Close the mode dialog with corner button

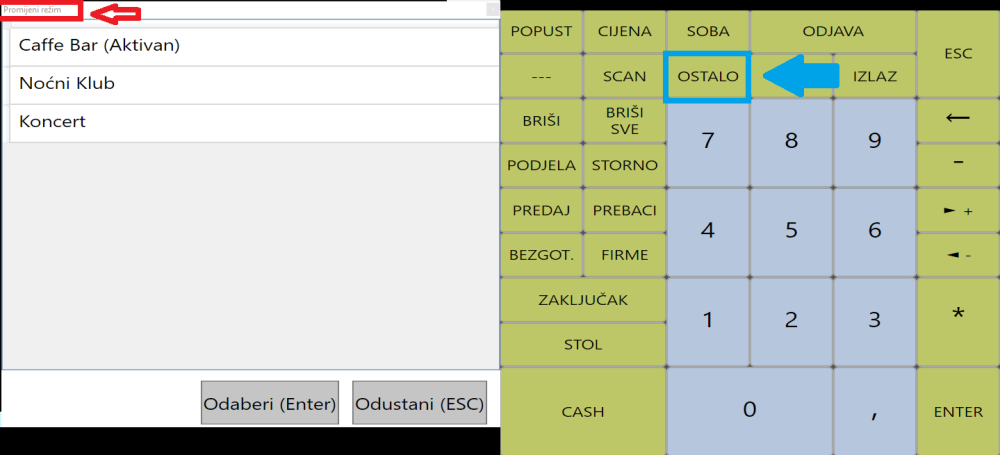[492, 9]
